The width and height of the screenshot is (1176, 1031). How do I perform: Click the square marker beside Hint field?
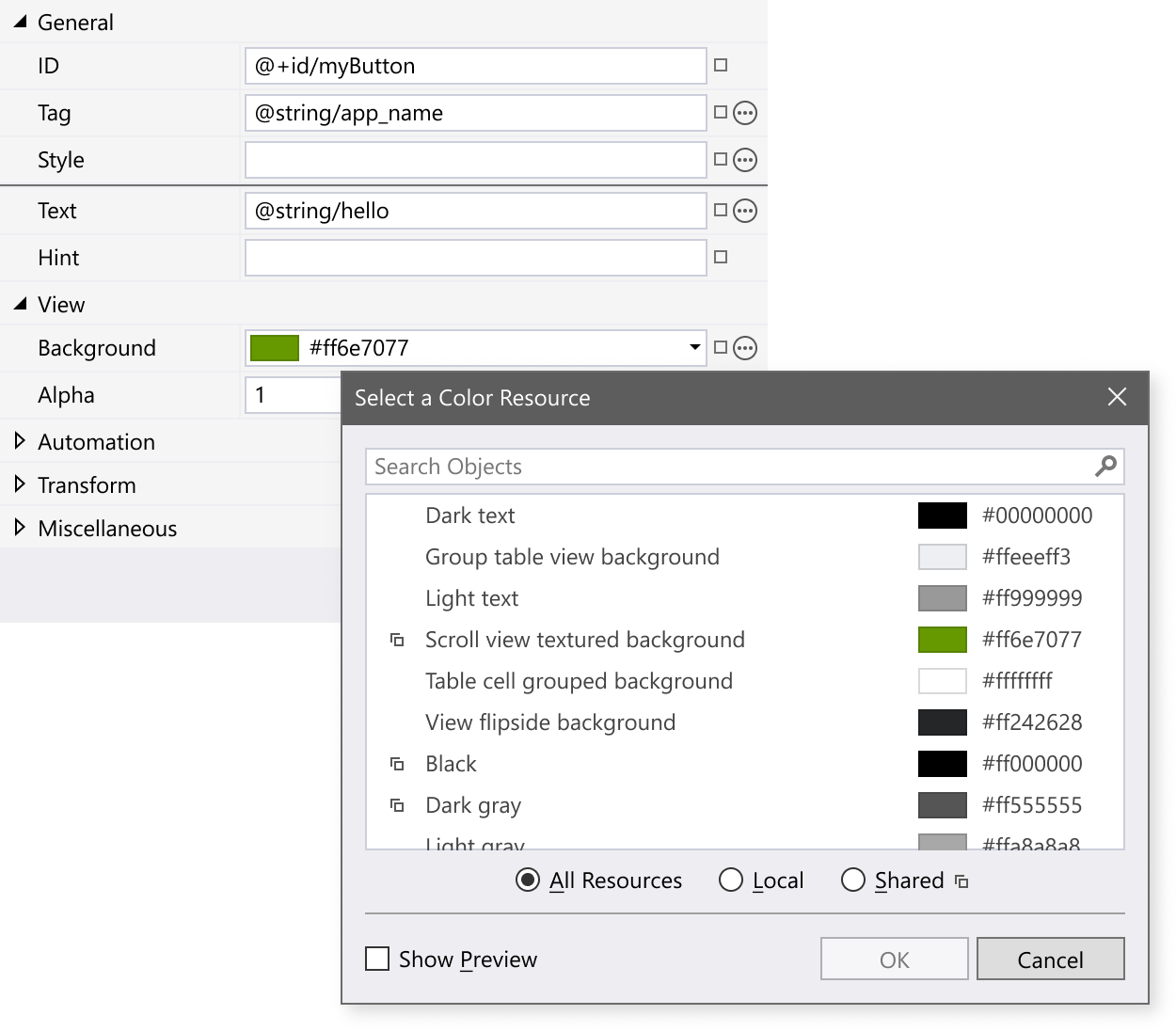point(720,257)
